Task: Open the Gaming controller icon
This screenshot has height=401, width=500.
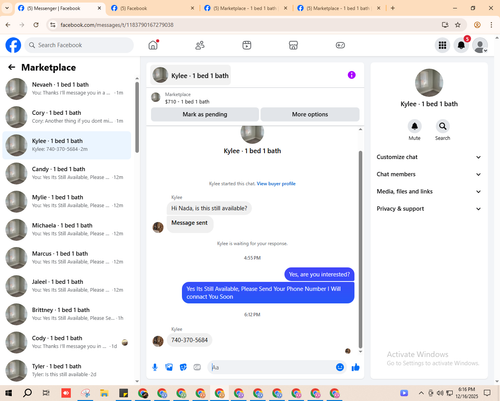Action: tap(340, 45)
